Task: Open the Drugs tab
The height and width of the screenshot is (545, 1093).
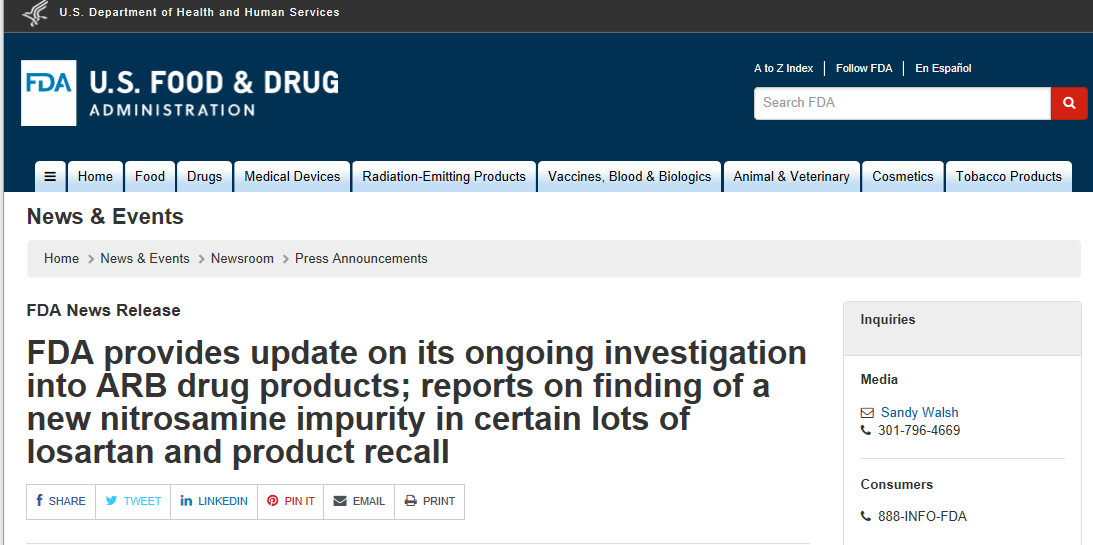Action: (204, 177)
